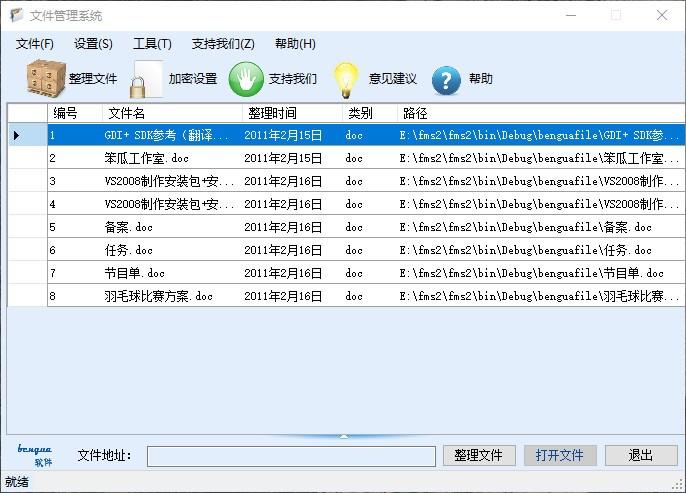Close the 文件管理系统 window
686x493 pixels.
[662, 15]
